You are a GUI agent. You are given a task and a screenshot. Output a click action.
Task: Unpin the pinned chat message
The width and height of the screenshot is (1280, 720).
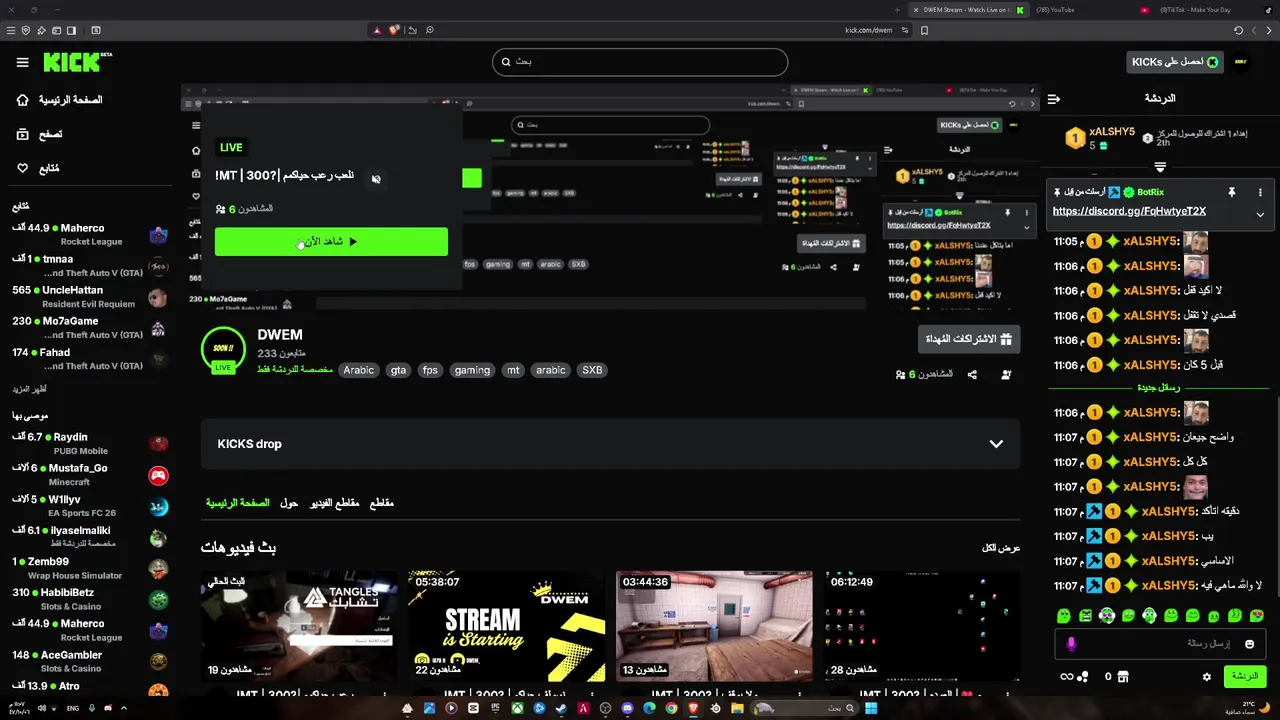point(1231,192)
